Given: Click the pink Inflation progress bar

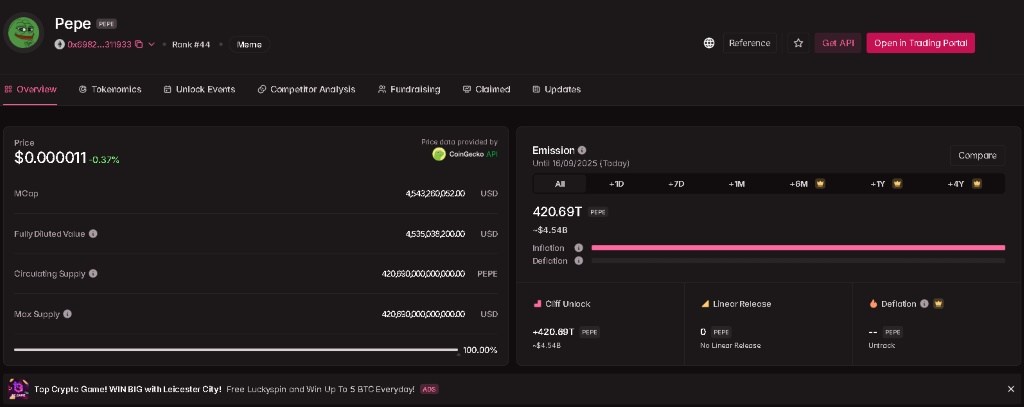Looking at the screenshot, I should 798,248.
